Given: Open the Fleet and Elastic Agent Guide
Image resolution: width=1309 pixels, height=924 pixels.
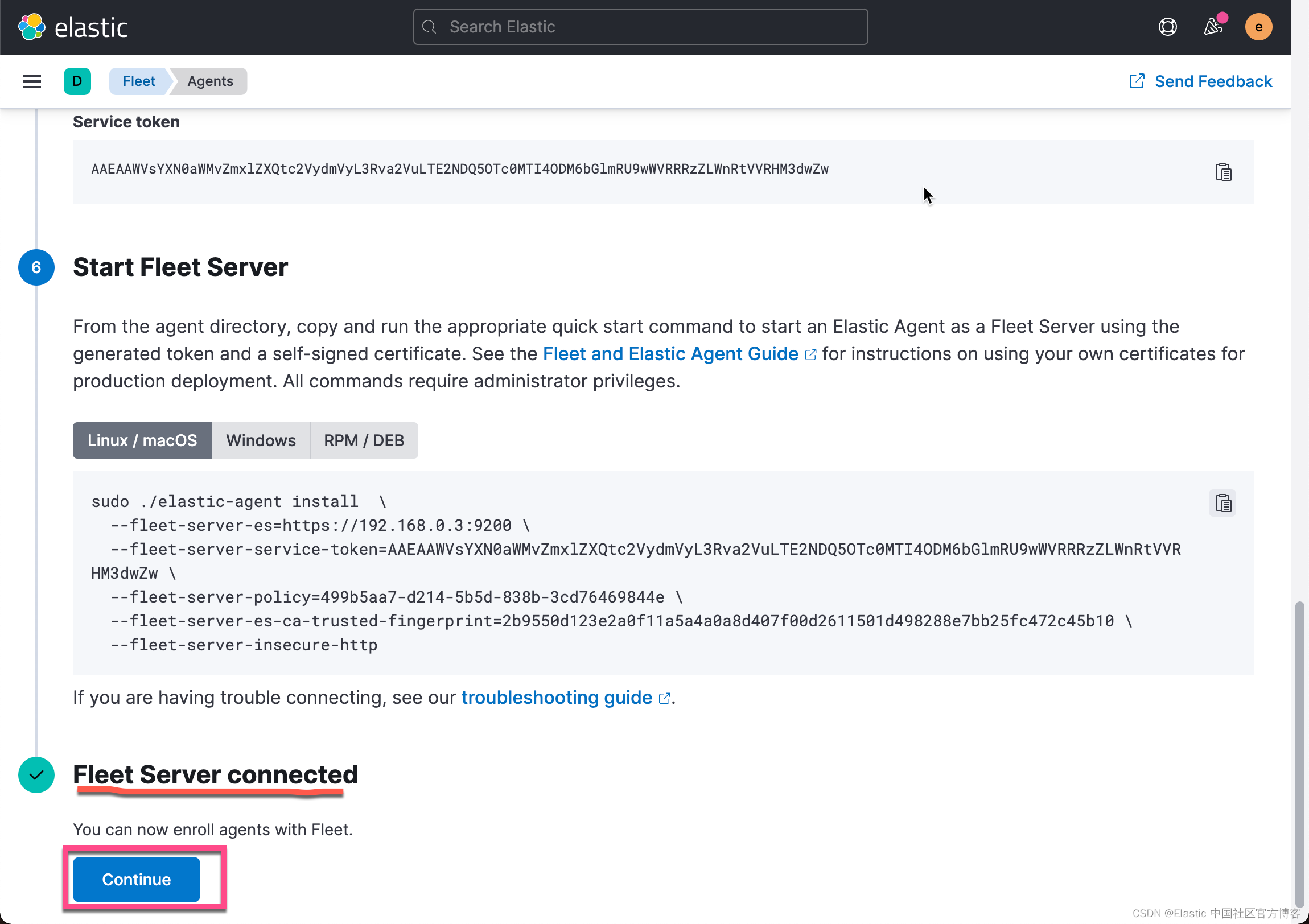Looking at the screenshot, I should (x=670, y=353).
